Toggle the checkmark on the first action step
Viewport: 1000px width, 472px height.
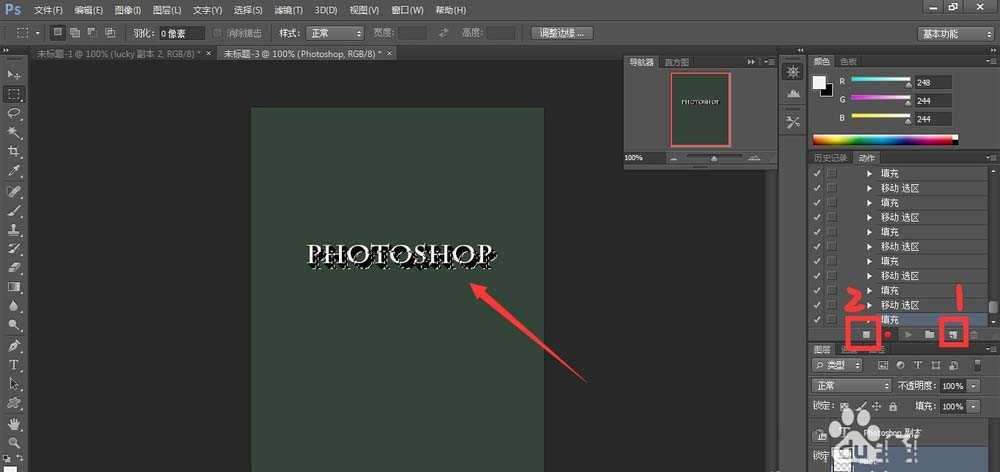818,174
